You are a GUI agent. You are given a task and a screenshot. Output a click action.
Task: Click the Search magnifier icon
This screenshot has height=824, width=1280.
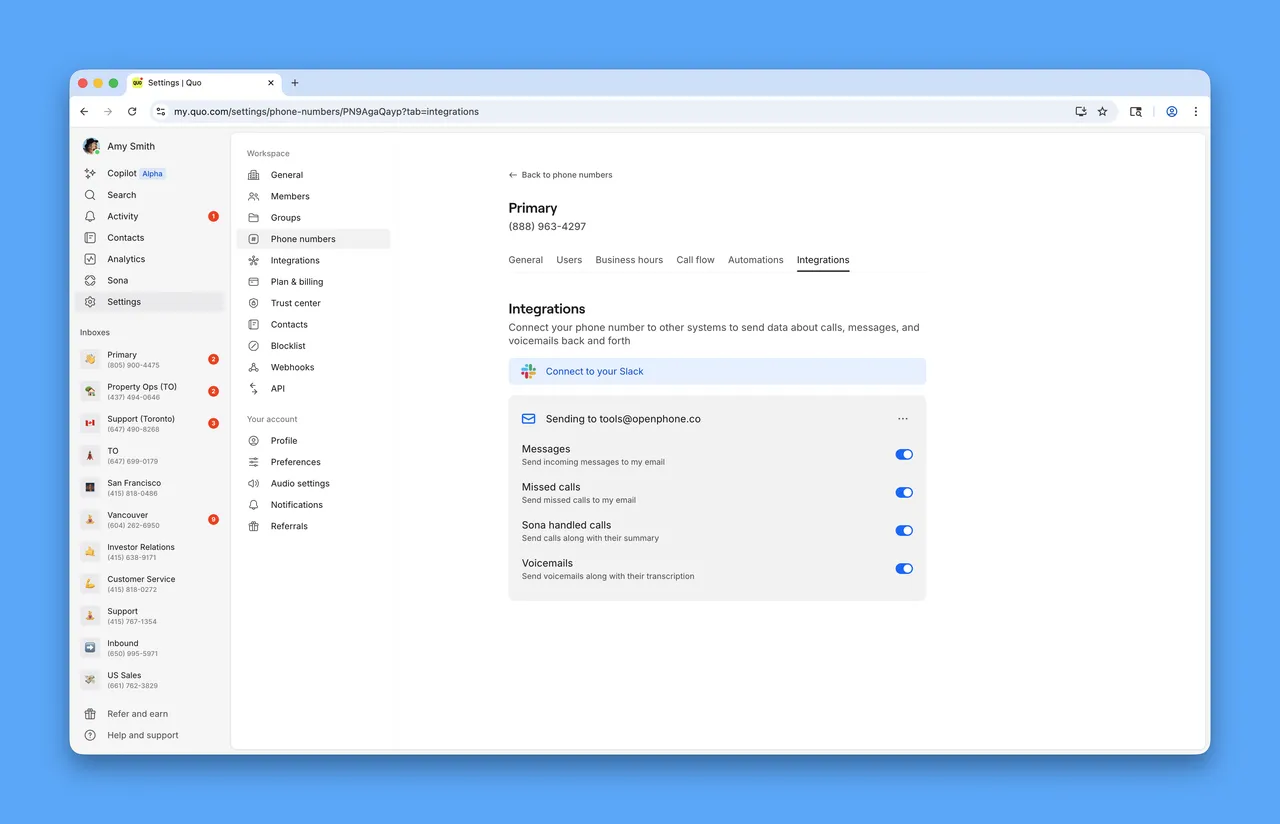pyautogui.click(x=90, y=195)
